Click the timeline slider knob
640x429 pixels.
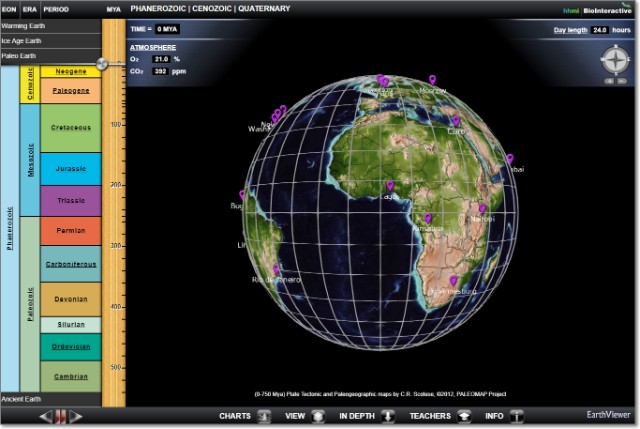click(103, 64)
